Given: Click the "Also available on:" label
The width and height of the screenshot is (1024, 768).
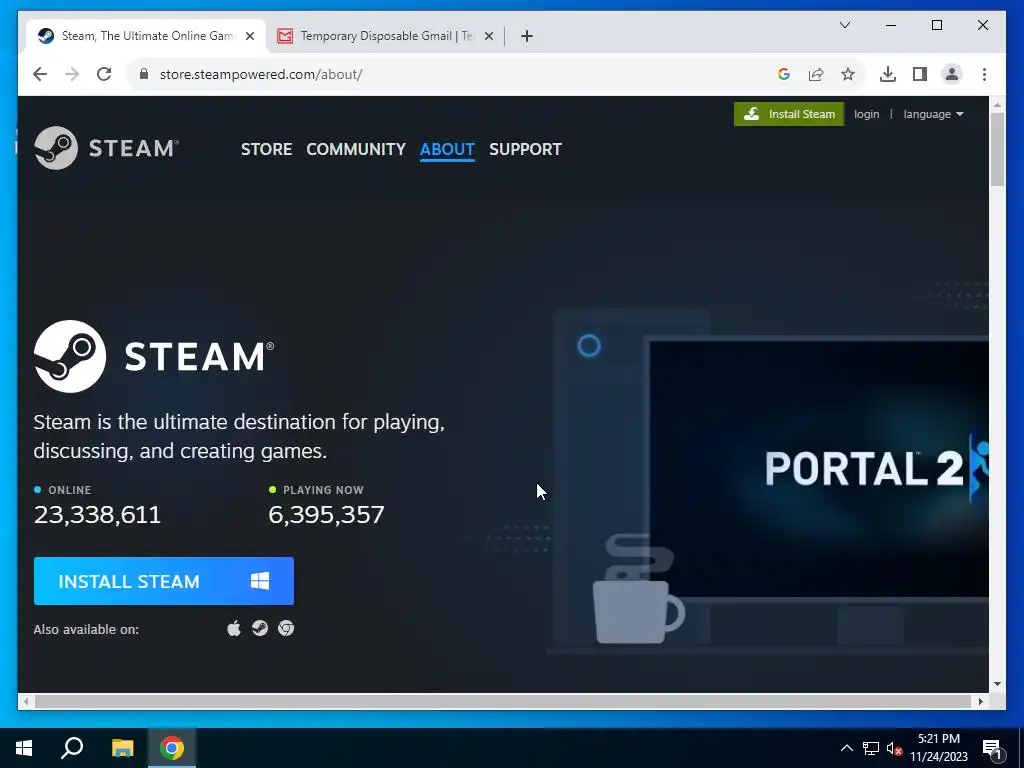Looking at the screenshot, I should (x=86, y=630).
